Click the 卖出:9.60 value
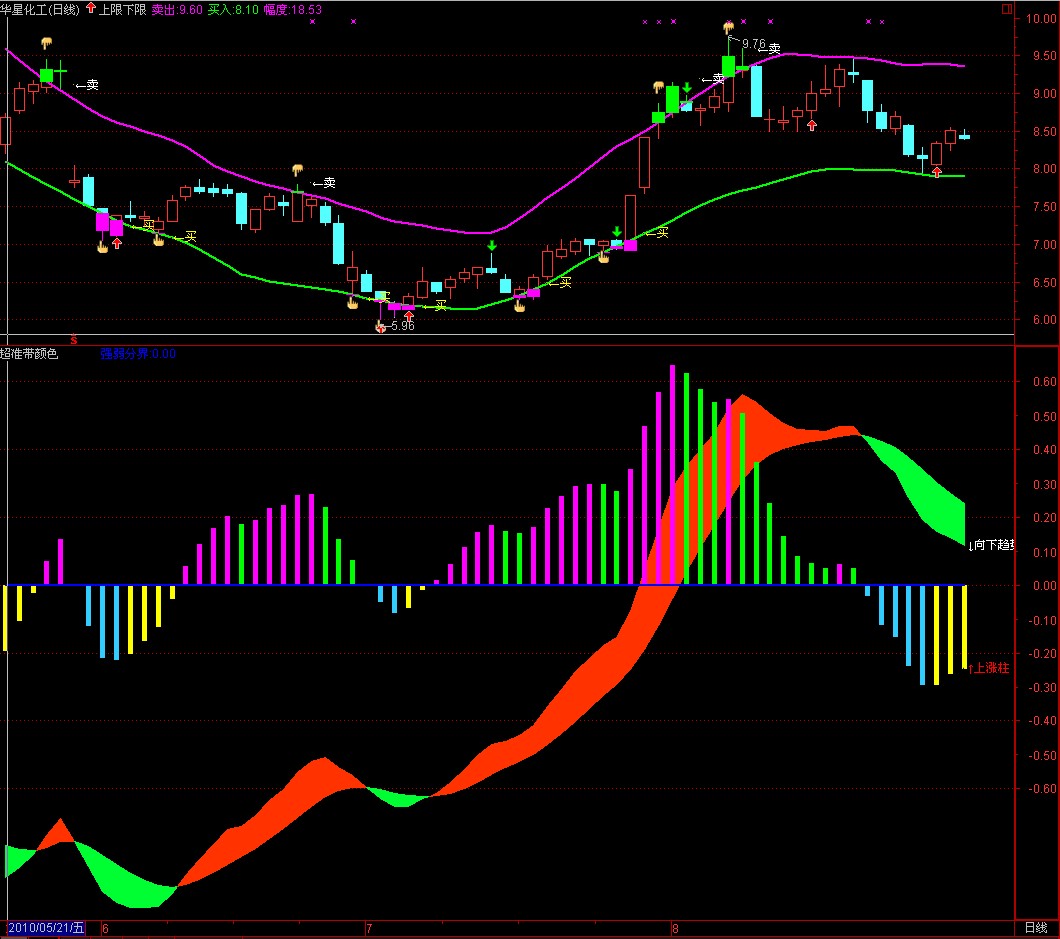The height and width of the screenshot is (939, 1060). coord(177,9)
